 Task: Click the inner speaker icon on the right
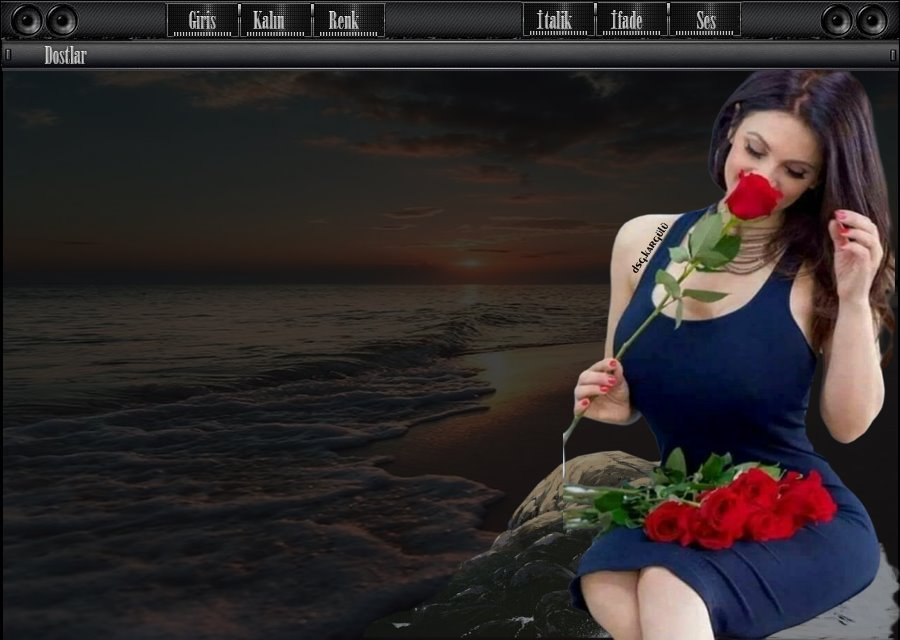point(837,20)
